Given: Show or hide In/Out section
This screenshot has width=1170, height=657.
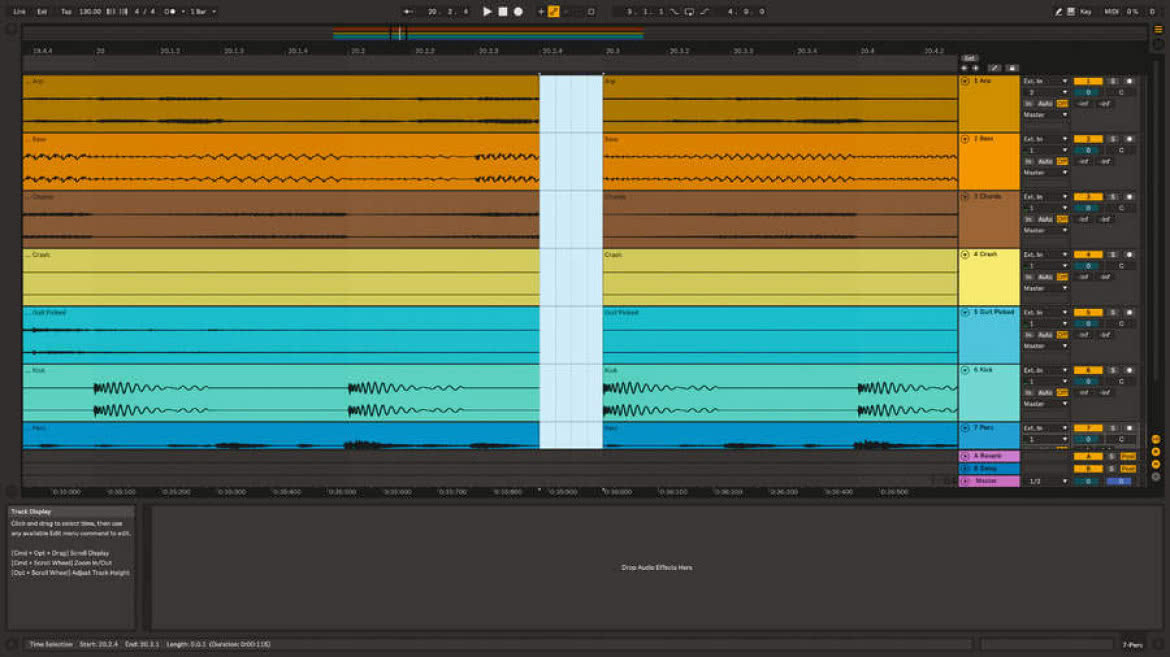Looking at the screenshot, I should pos(1156,440).
